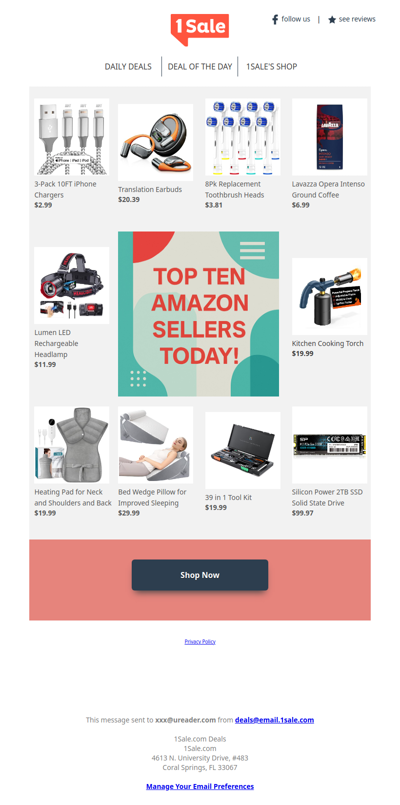The width and height of the screenshot is (400, 805).
Task: Click the iPhone chargers product image
Action: point(71,137)
